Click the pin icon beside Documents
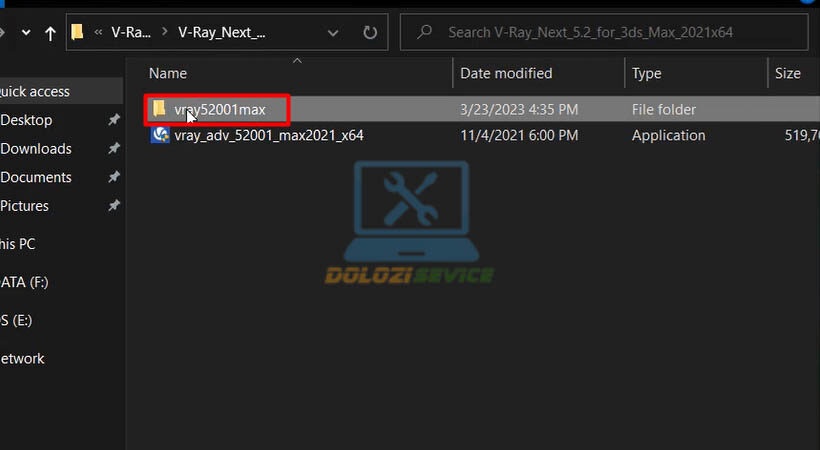The width and height of the screenshot is (820, 450). click(x=113, y=177)
